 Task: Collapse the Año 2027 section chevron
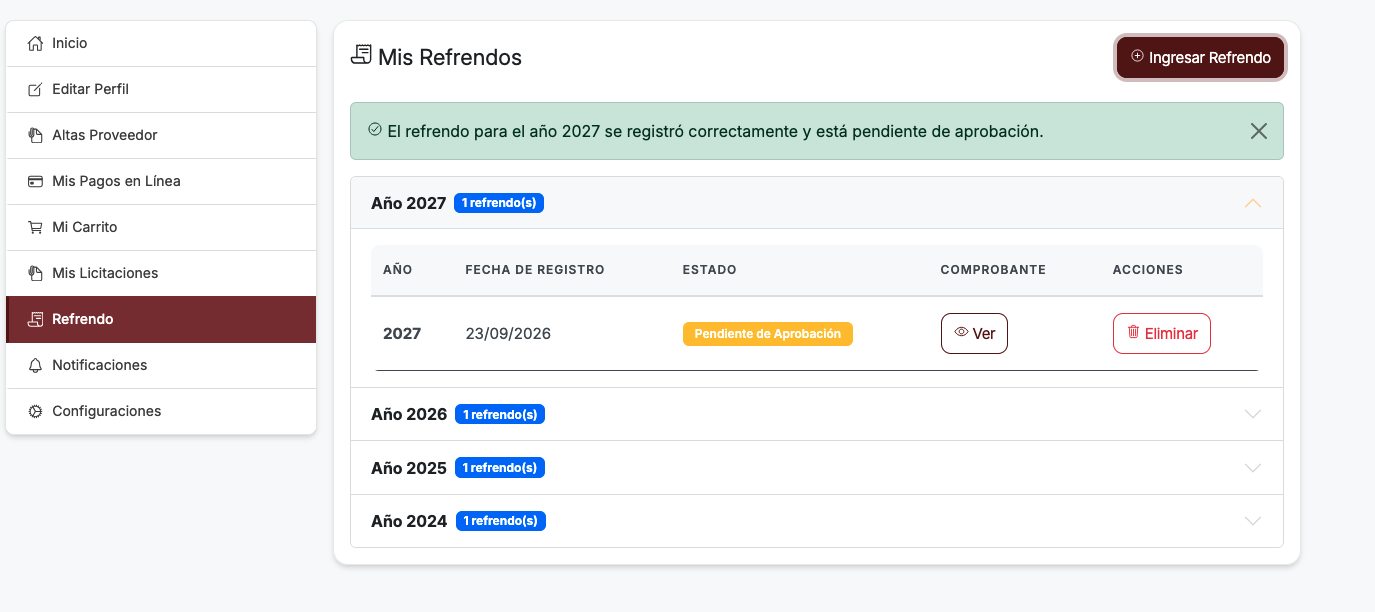pyautogui.click(x=1252, y=203)
